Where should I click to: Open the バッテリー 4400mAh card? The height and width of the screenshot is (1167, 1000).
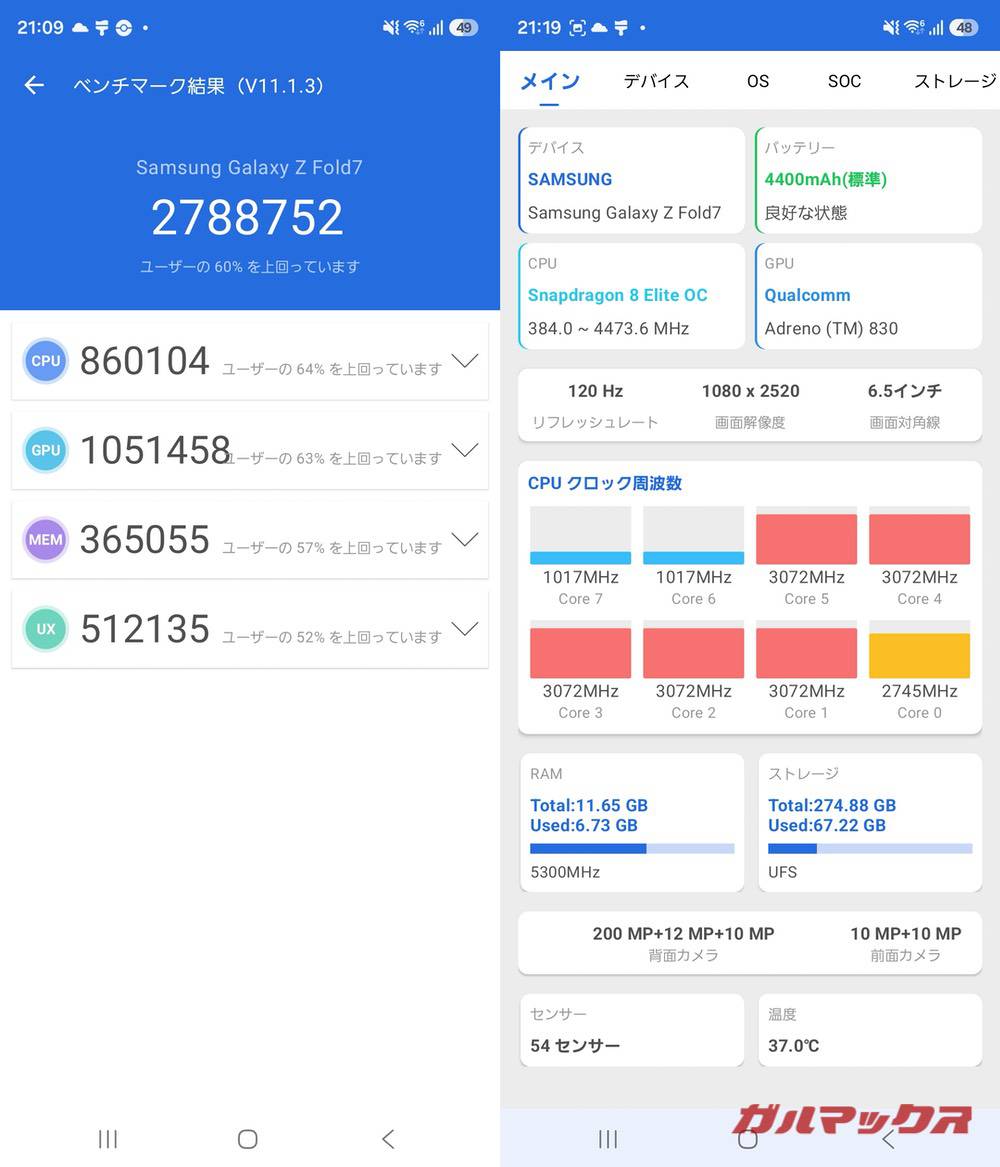868,180
